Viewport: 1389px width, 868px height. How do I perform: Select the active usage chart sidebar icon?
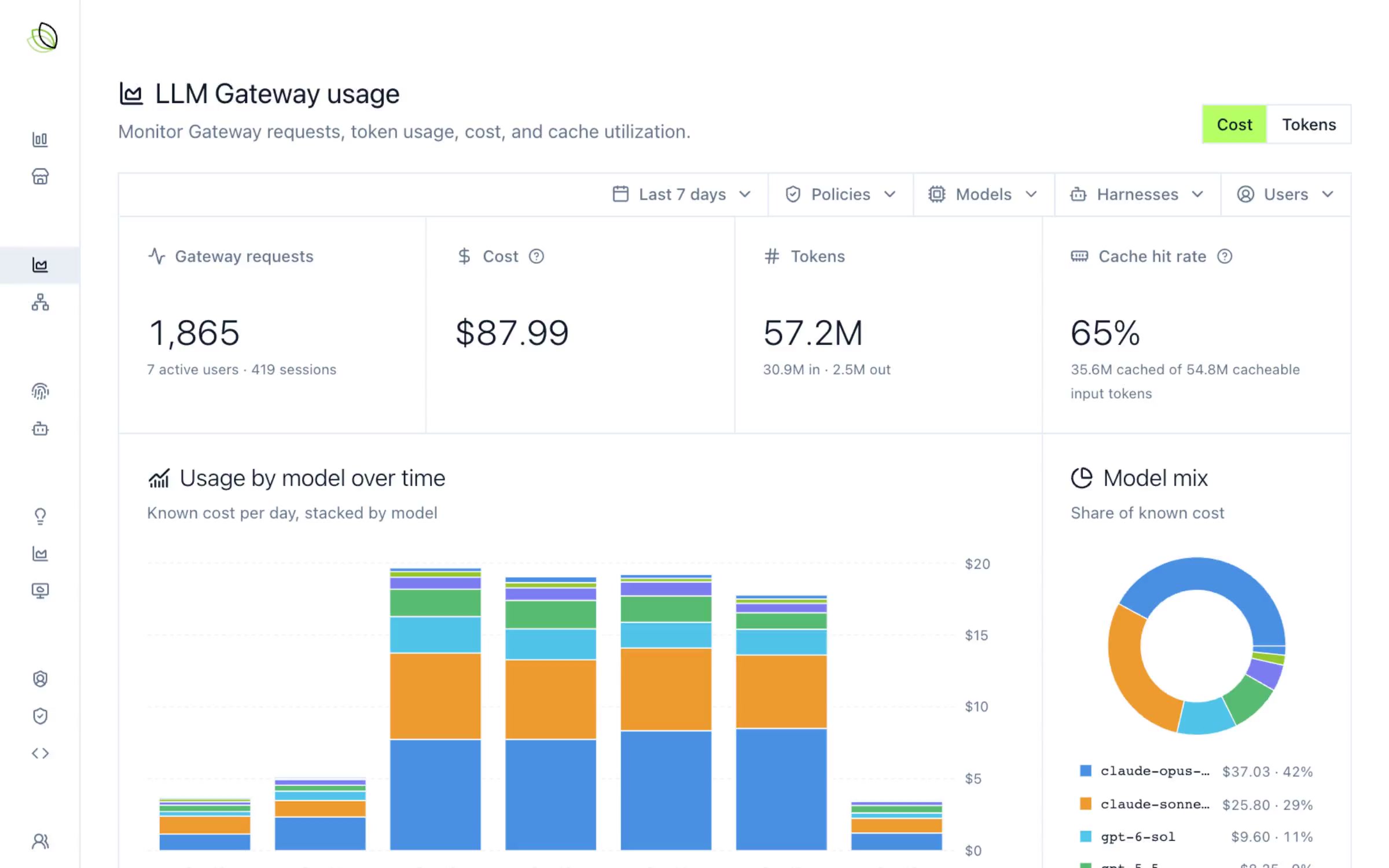(40, 265)
